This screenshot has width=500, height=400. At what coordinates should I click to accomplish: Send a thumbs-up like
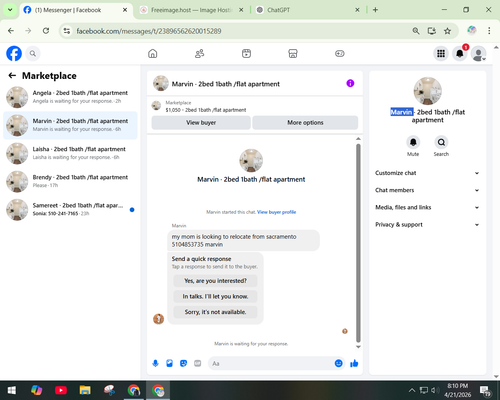[354, 363]
